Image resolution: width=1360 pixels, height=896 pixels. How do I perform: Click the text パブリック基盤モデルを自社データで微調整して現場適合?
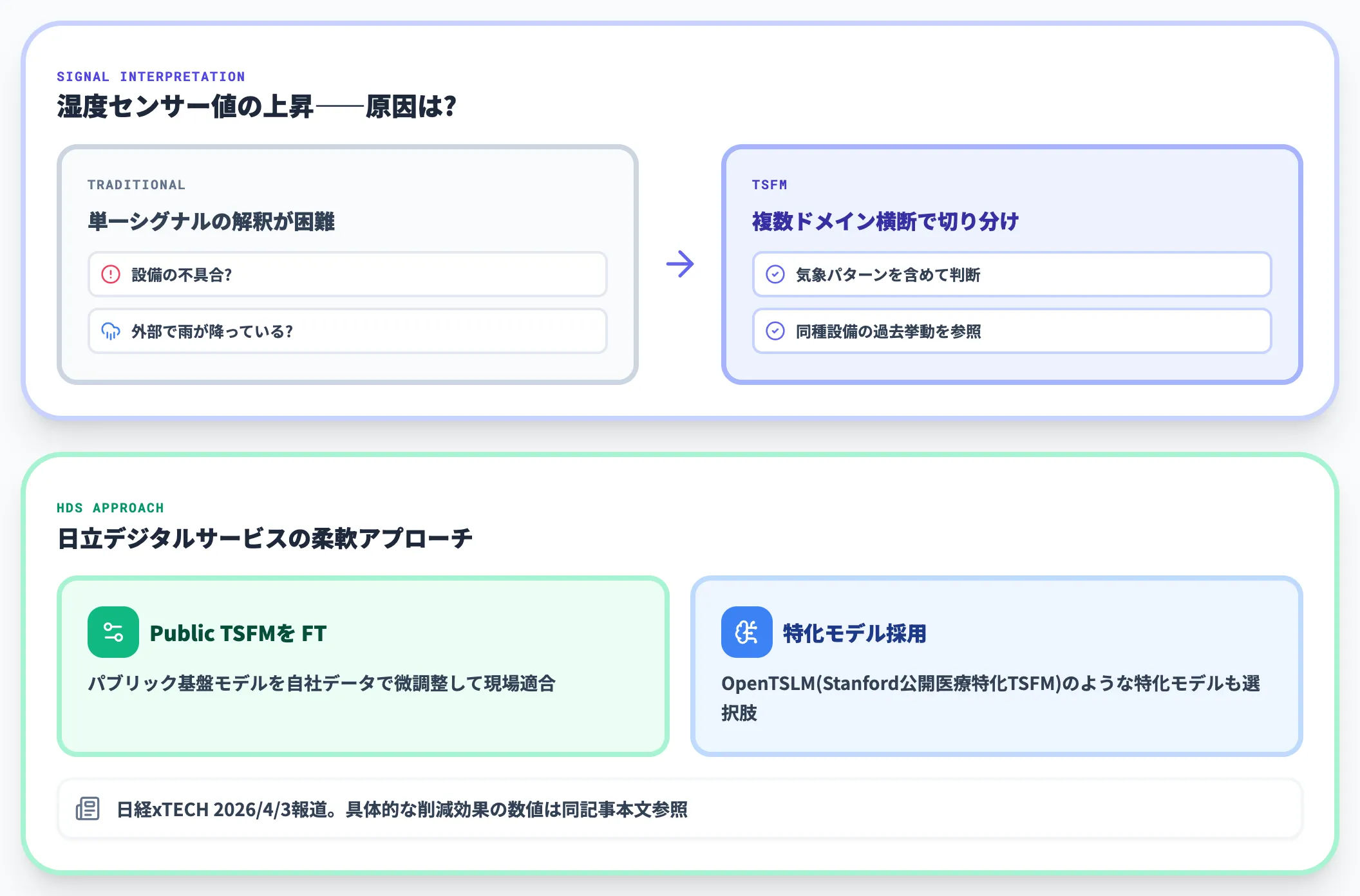tap(322, 683)
